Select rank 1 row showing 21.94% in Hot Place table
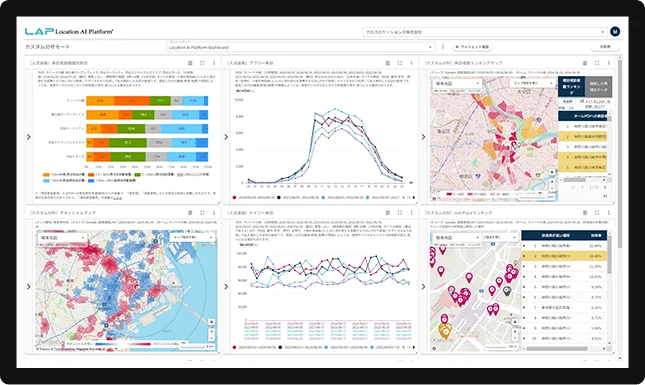The height and width of the screenshot is (385, 645). pyautogui.click(x=564, y=246)
